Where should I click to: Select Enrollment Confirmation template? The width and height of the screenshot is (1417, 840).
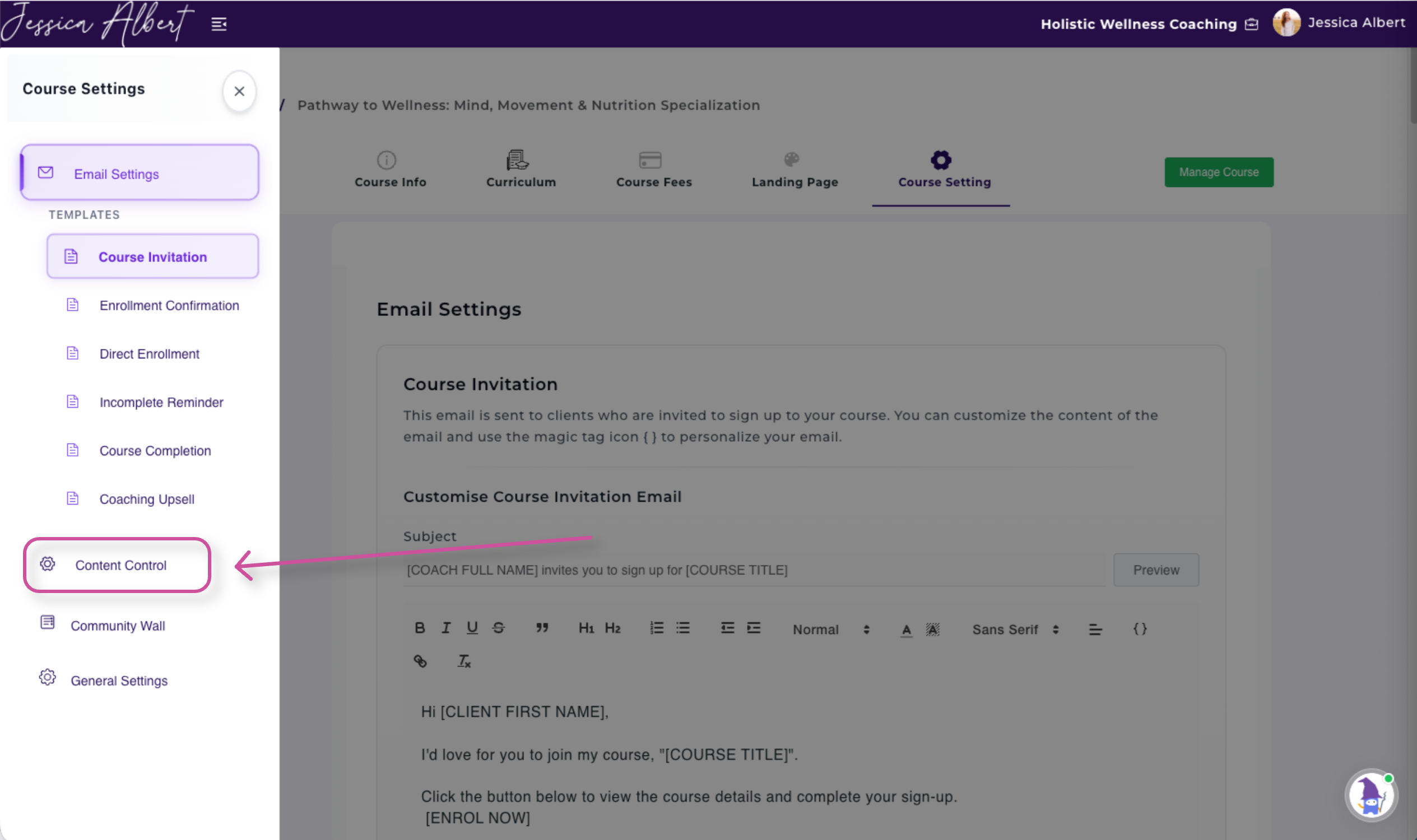152,305
